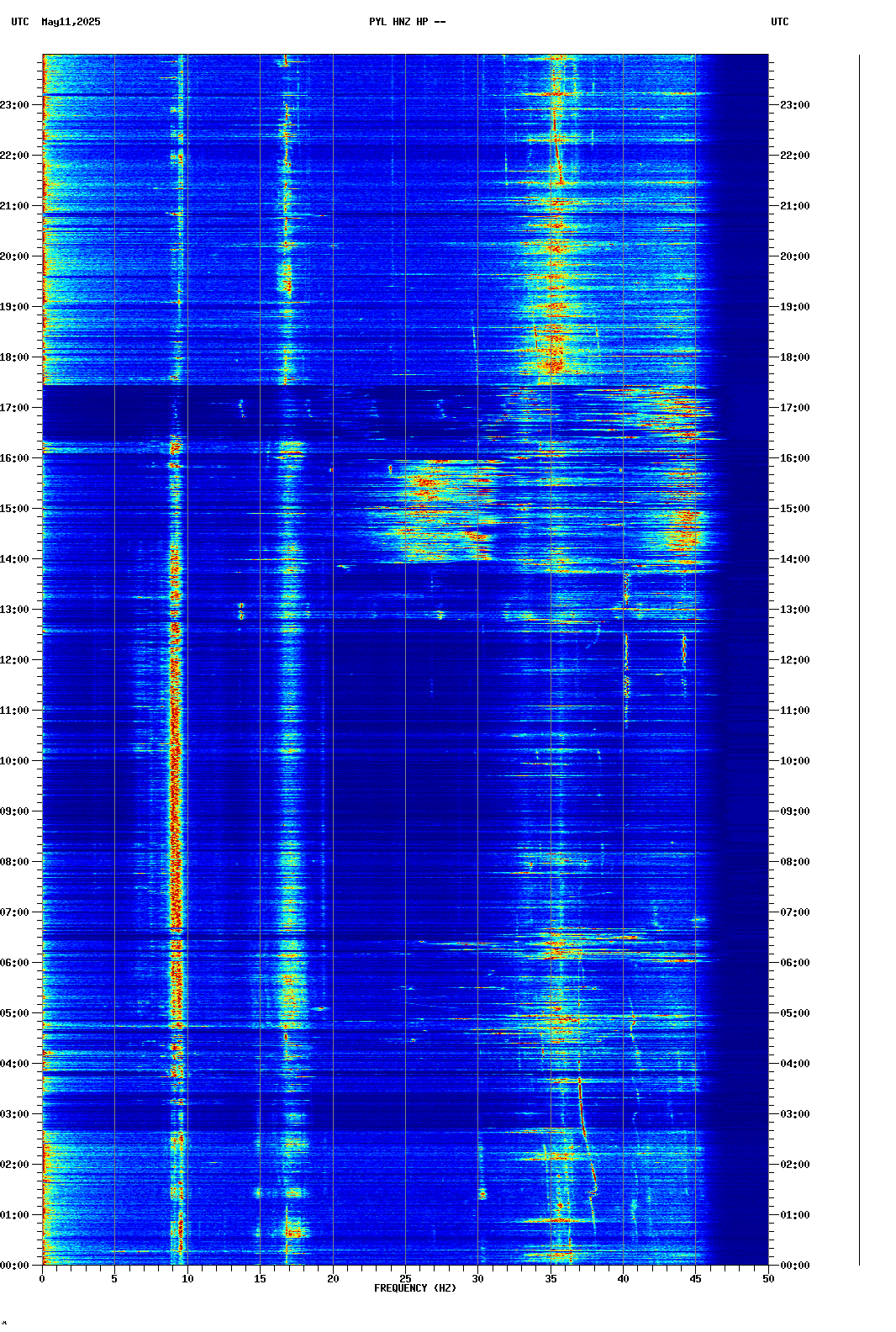Click the top-right "UTC" label
This screenshot has height=1332, width=896.
tap(780, 22)
